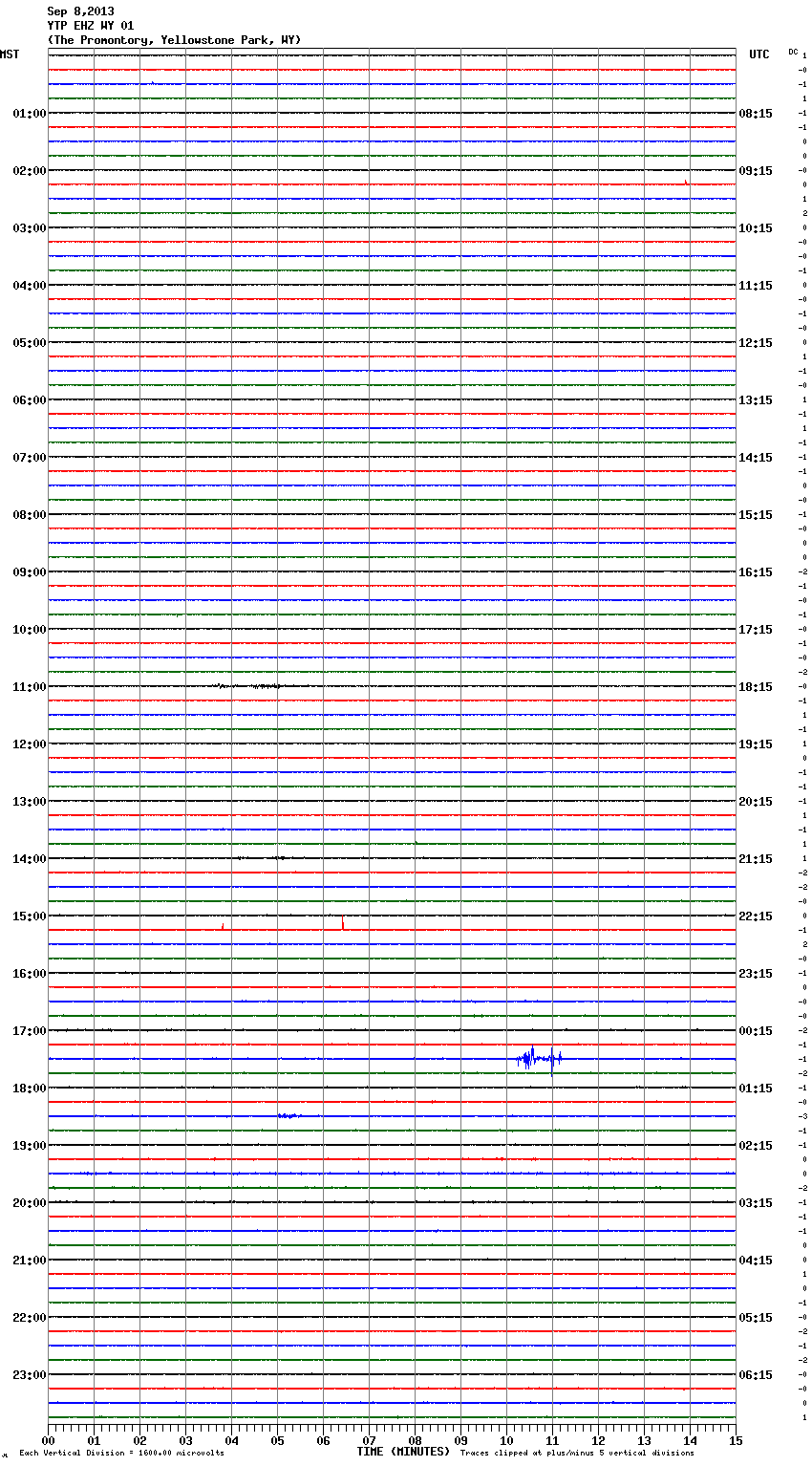Click the '17:15' UTC time label
This screenshot has width=812, height=1466.
756,630
